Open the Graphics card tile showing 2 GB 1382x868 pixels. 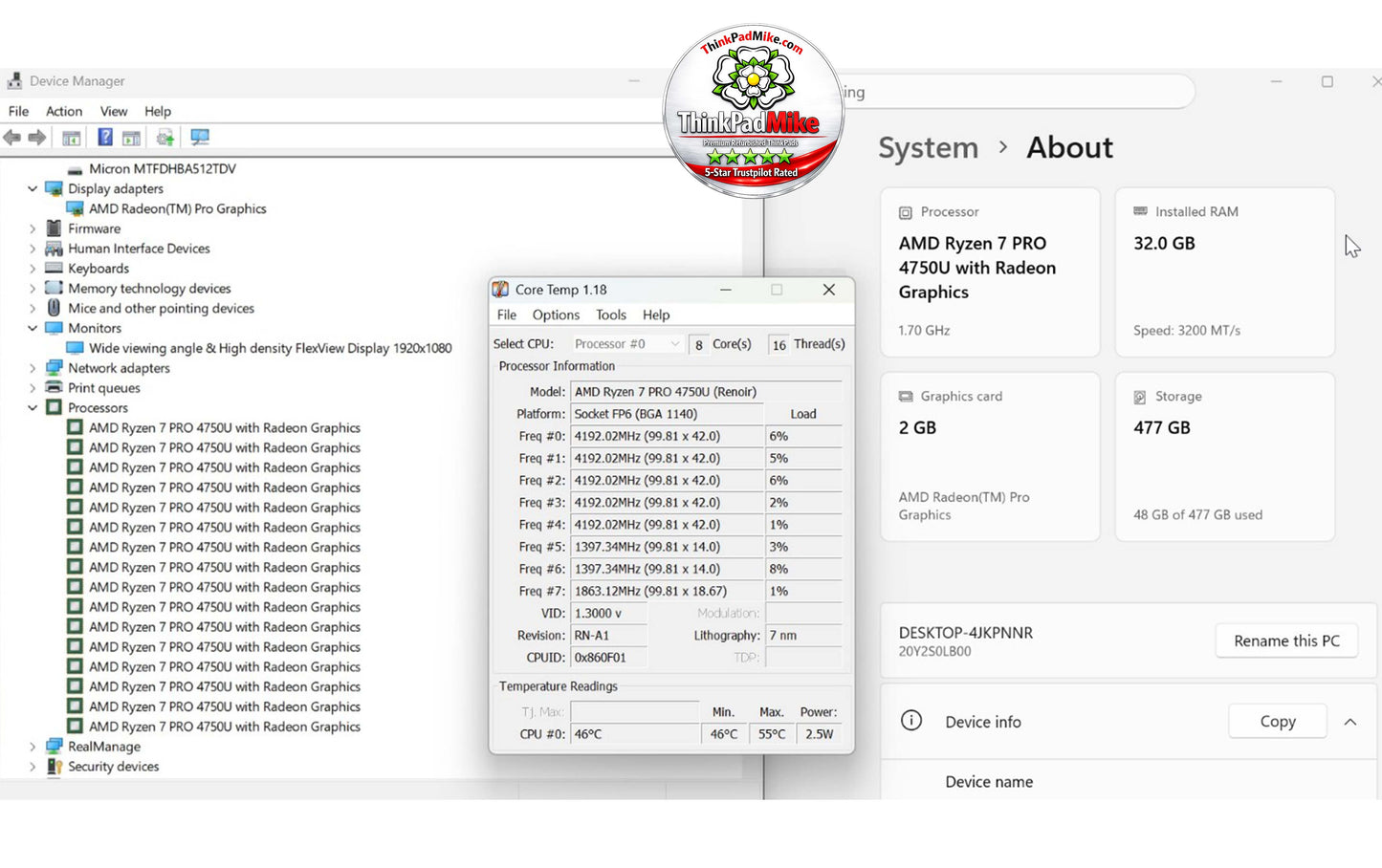pyautogui.click(x=990, y=457)
